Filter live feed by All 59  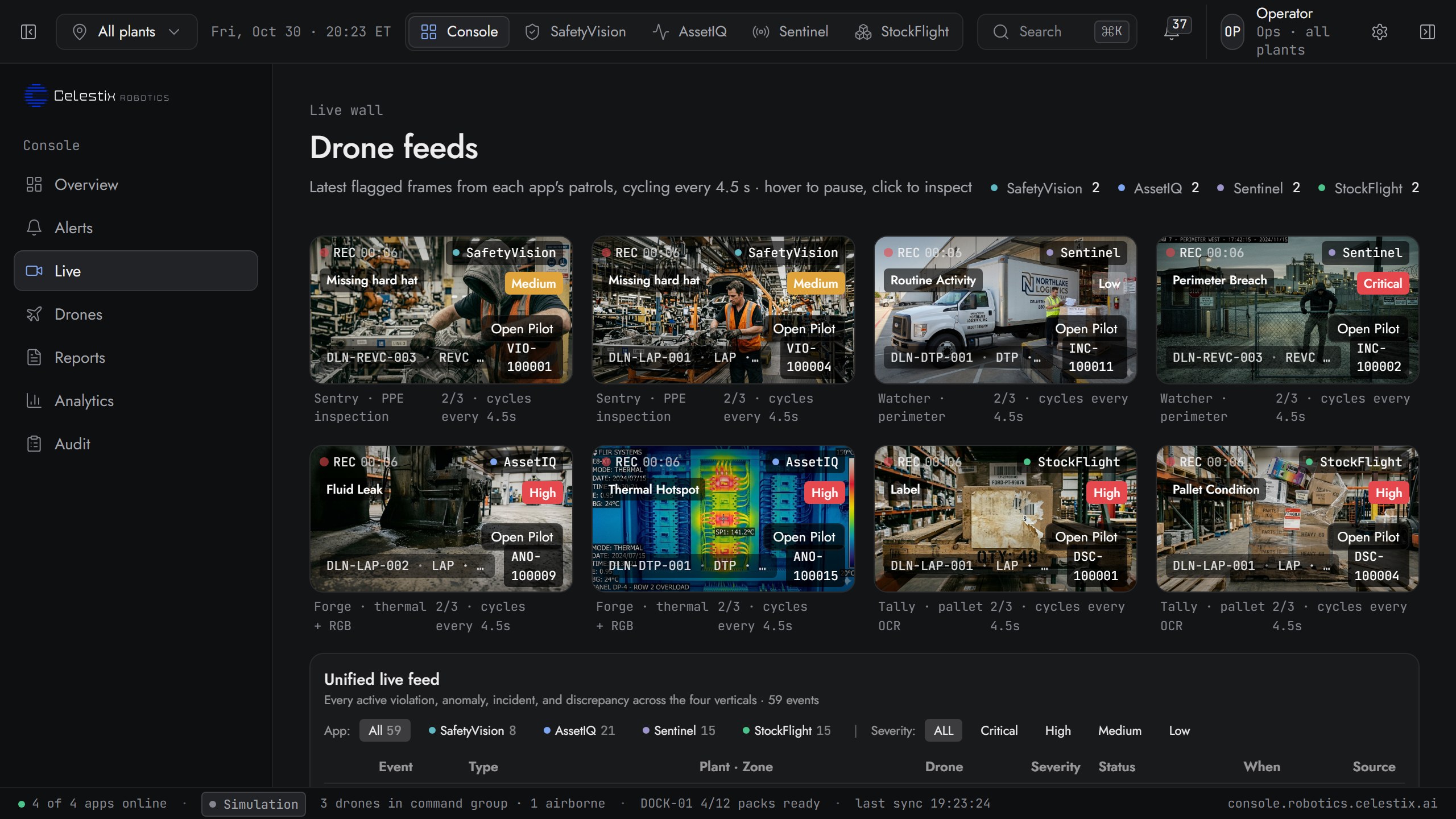click(384, 730)
